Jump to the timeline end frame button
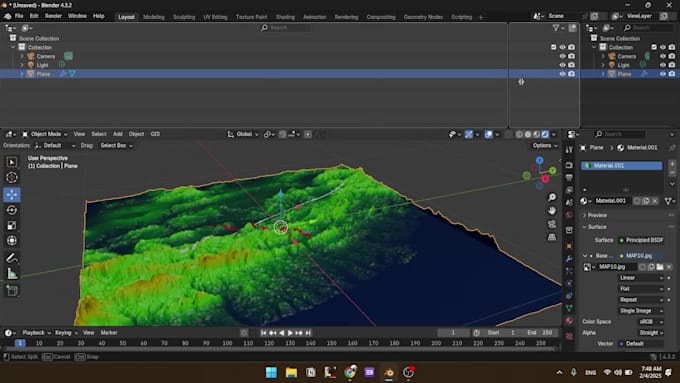The height and width of the screenshot is (383, 680). pos(308,333)
